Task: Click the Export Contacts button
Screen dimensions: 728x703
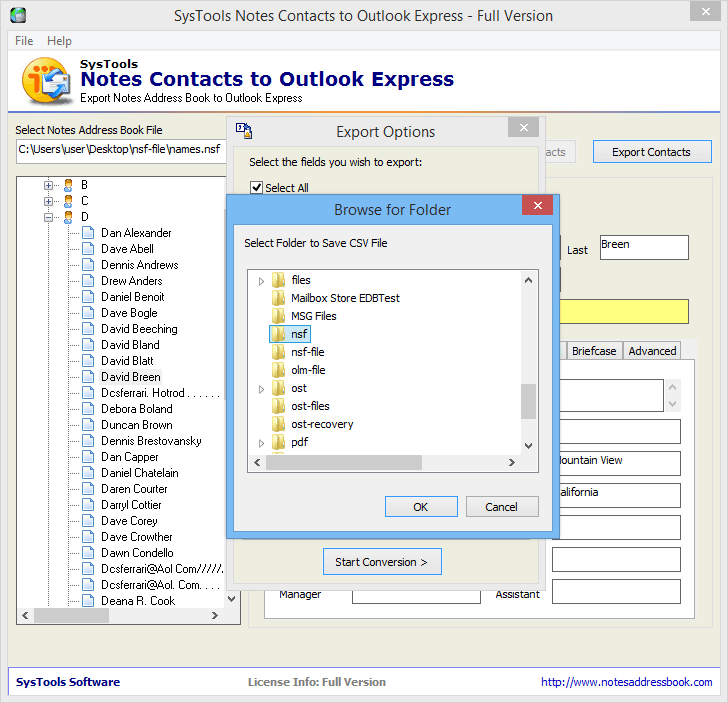Action: pyautogui.click(x=652, y=152)
